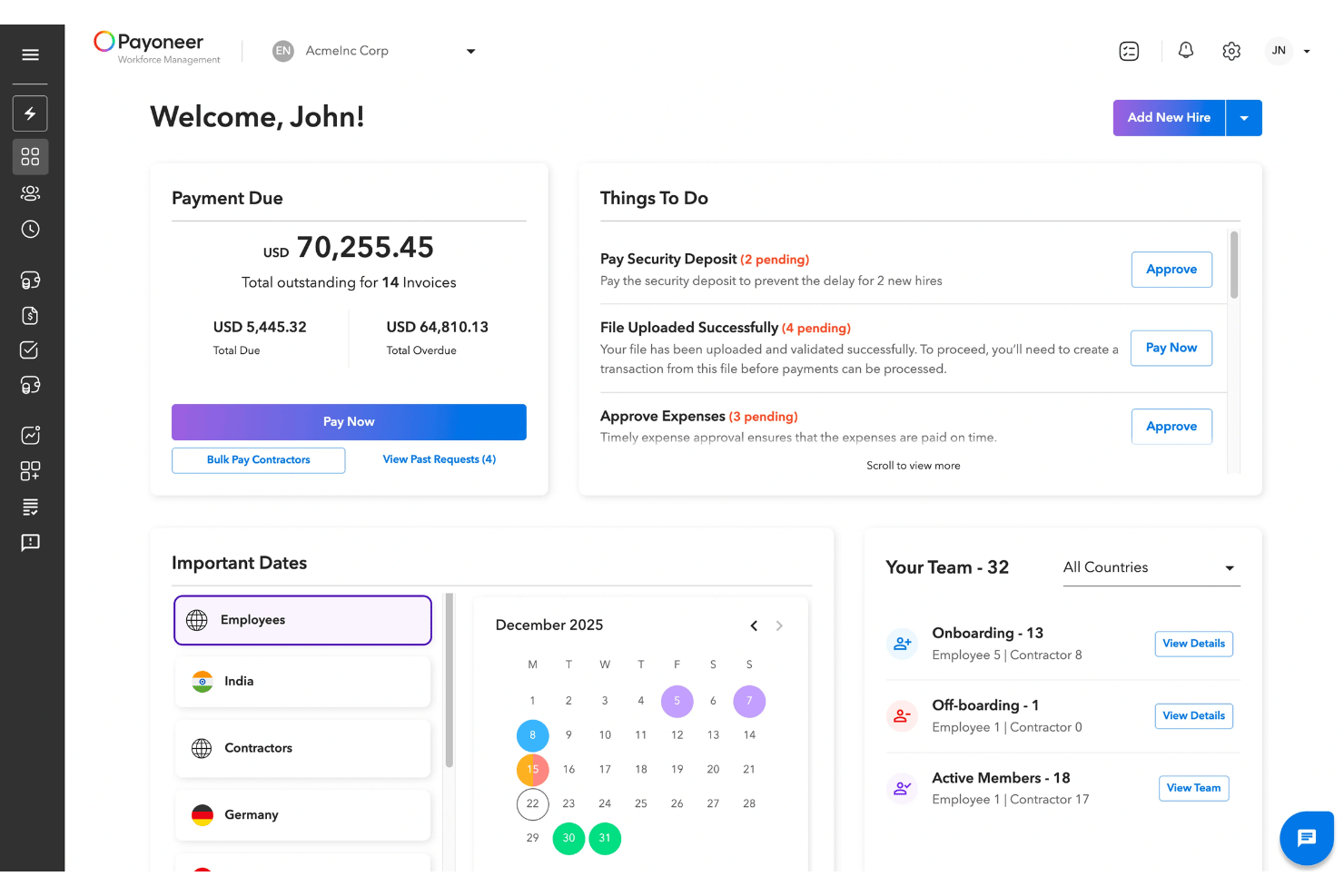Click Bulk Pay Contractors
1344x896 pixels.
pyautogui.click(x=258, y=460)
